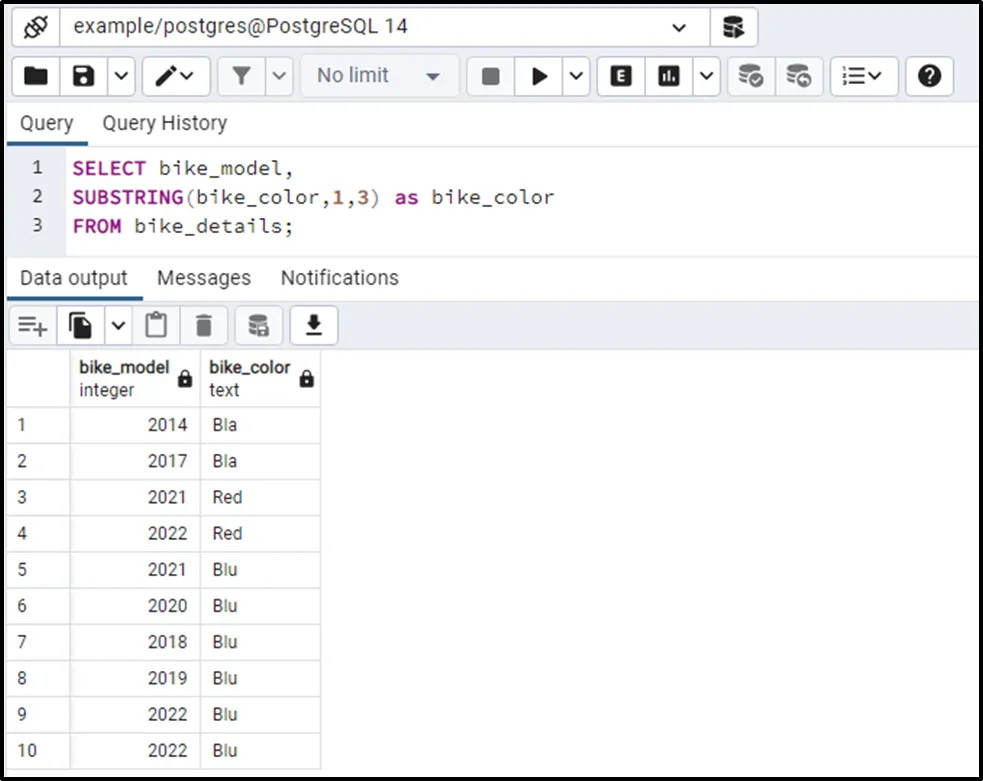The image size is (983, 781).
Task: Save the query file
Action: pos(84,76)
